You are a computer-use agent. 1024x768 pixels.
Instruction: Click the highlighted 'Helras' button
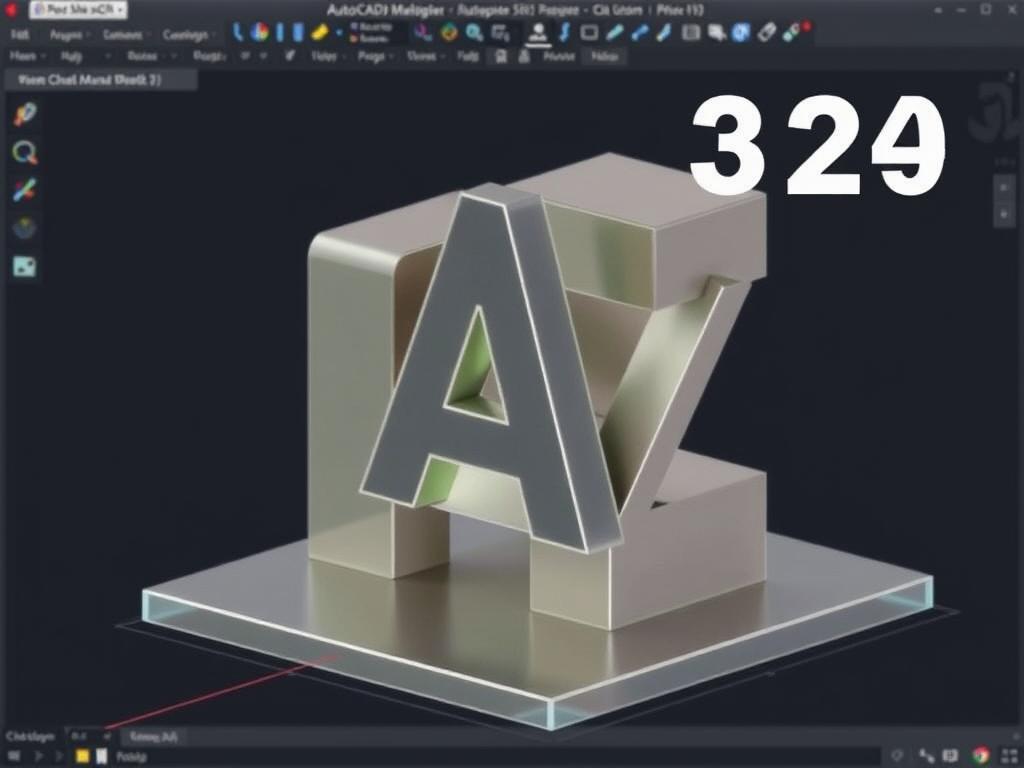click(x=605, y=56)
